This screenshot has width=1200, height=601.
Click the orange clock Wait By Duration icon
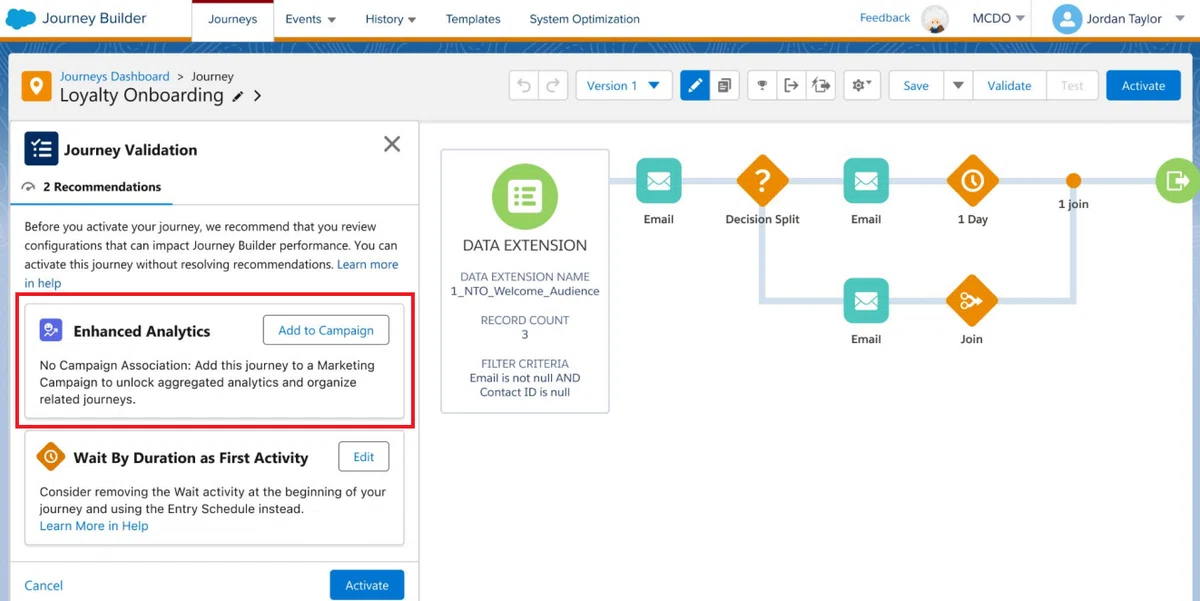click(x=51, y=457)
